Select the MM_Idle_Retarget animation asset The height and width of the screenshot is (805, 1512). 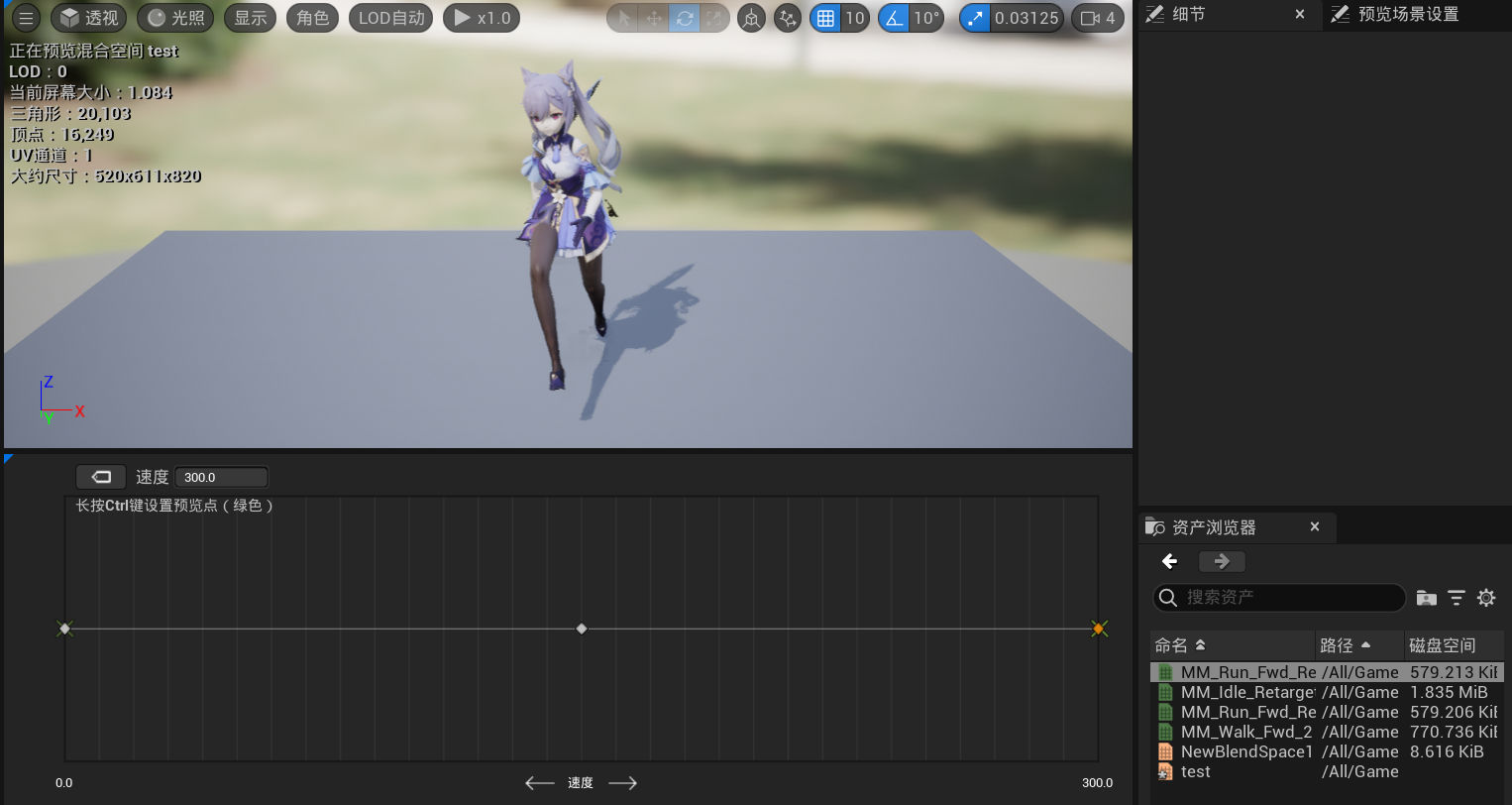click(1327, 692)
